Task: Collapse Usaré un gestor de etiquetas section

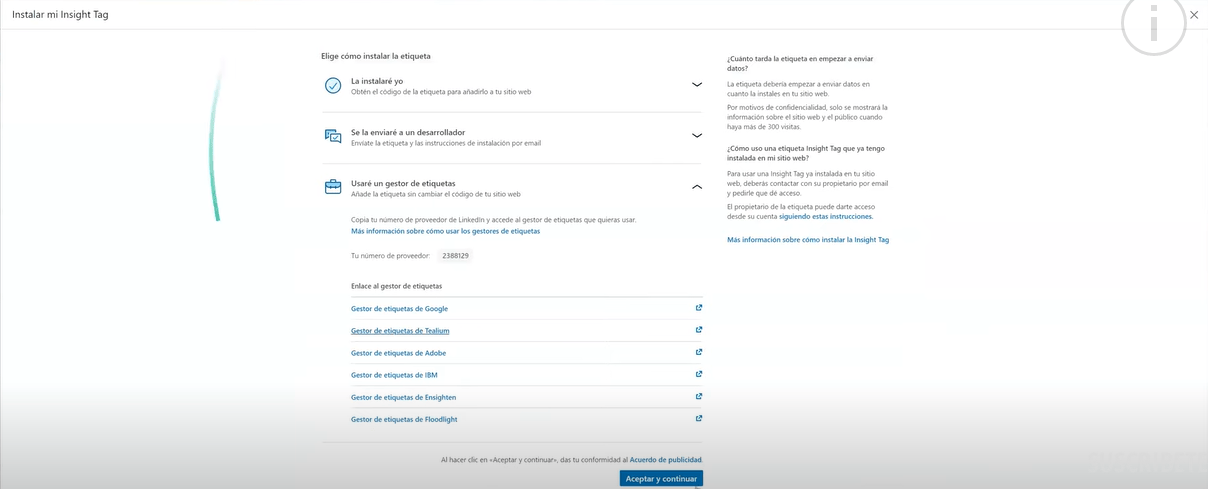Action: [697, 187]
